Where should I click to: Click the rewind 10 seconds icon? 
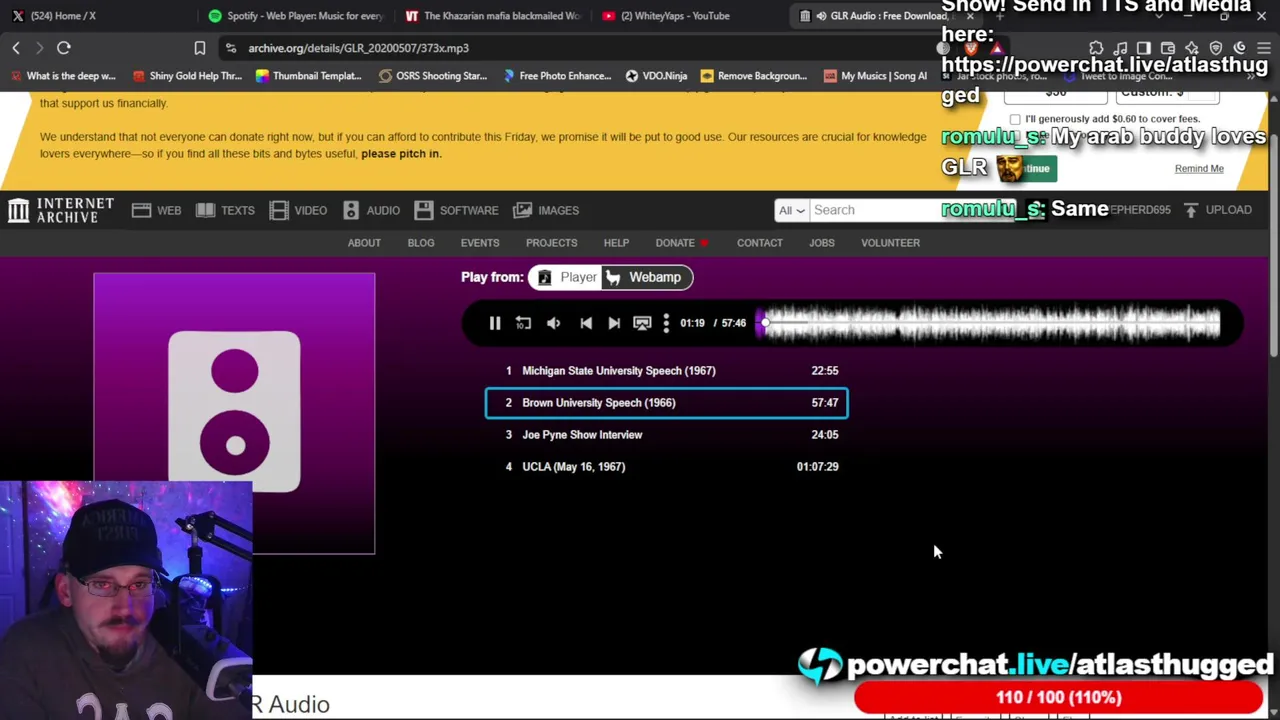(x=523, y=323)
